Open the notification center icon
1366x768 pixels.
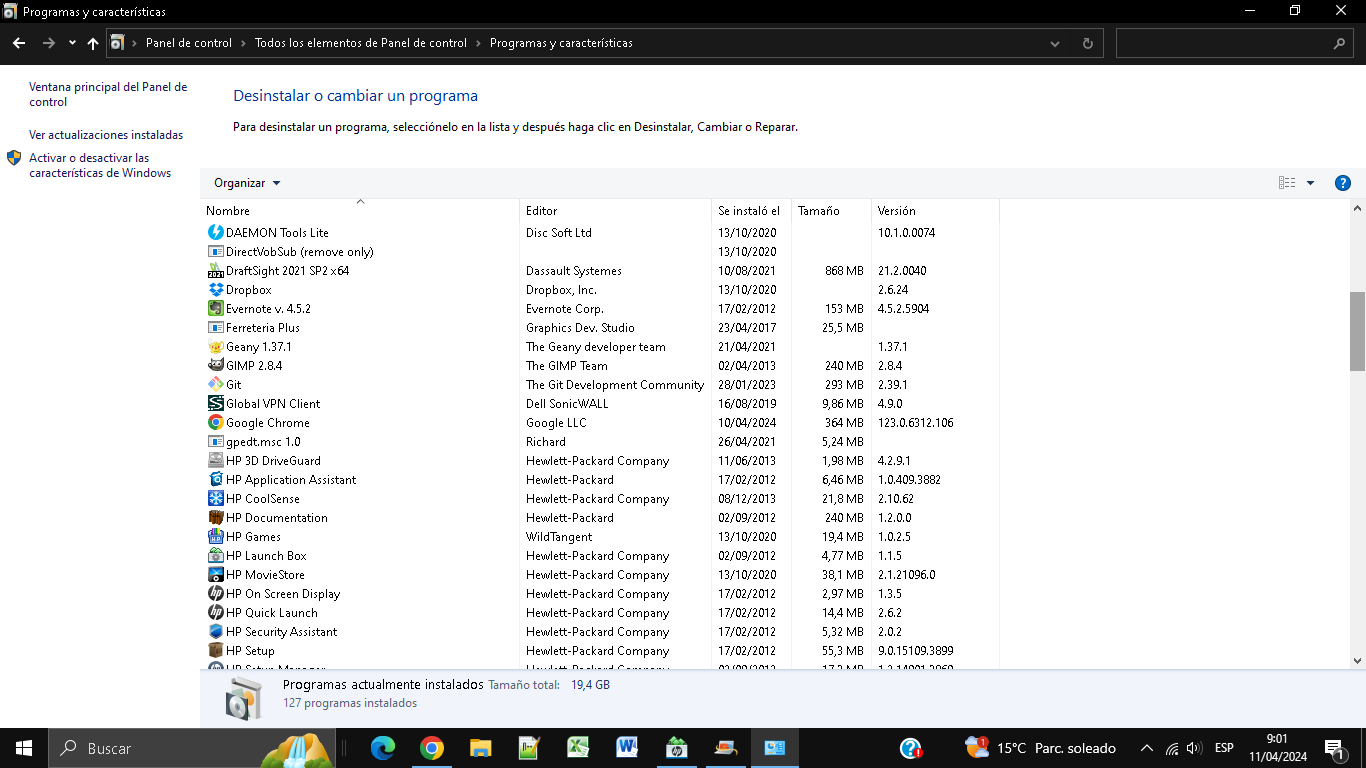coord(1334,748)
